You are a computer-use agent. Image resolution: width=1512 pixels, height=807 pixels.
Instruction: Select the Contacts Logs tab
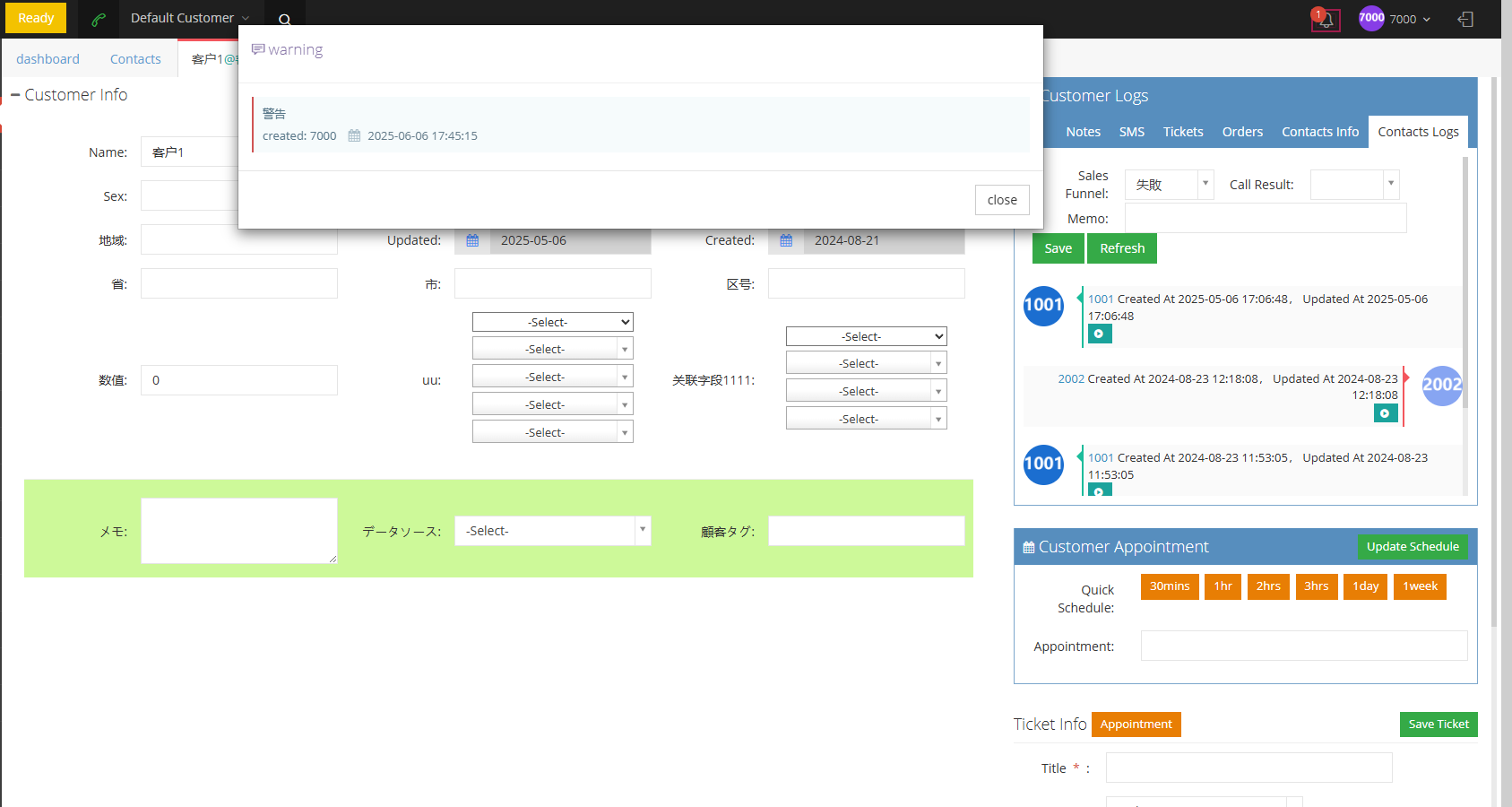pos(1418,132)
